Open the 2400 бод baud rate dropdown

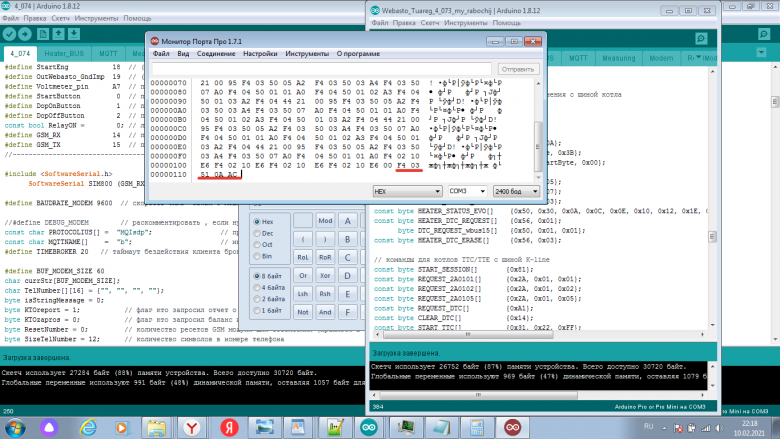[x=517, y=190]
